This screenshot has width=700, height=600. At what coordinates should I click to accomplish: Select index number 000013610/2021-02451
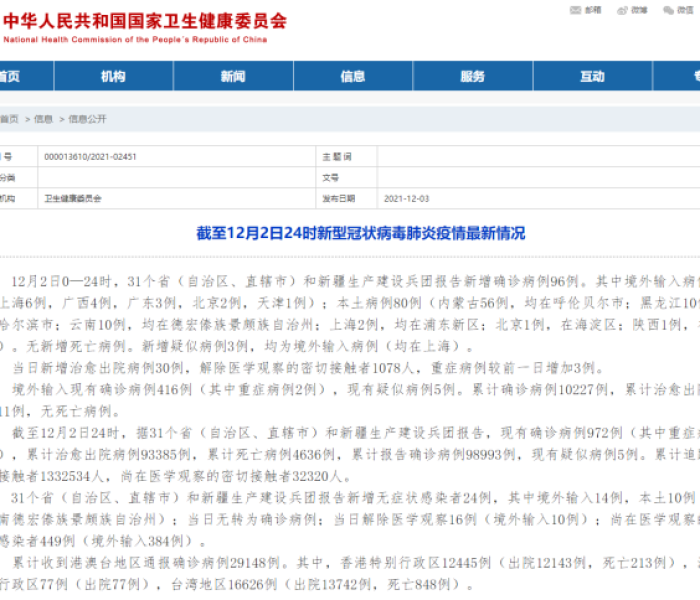[90, 157]
